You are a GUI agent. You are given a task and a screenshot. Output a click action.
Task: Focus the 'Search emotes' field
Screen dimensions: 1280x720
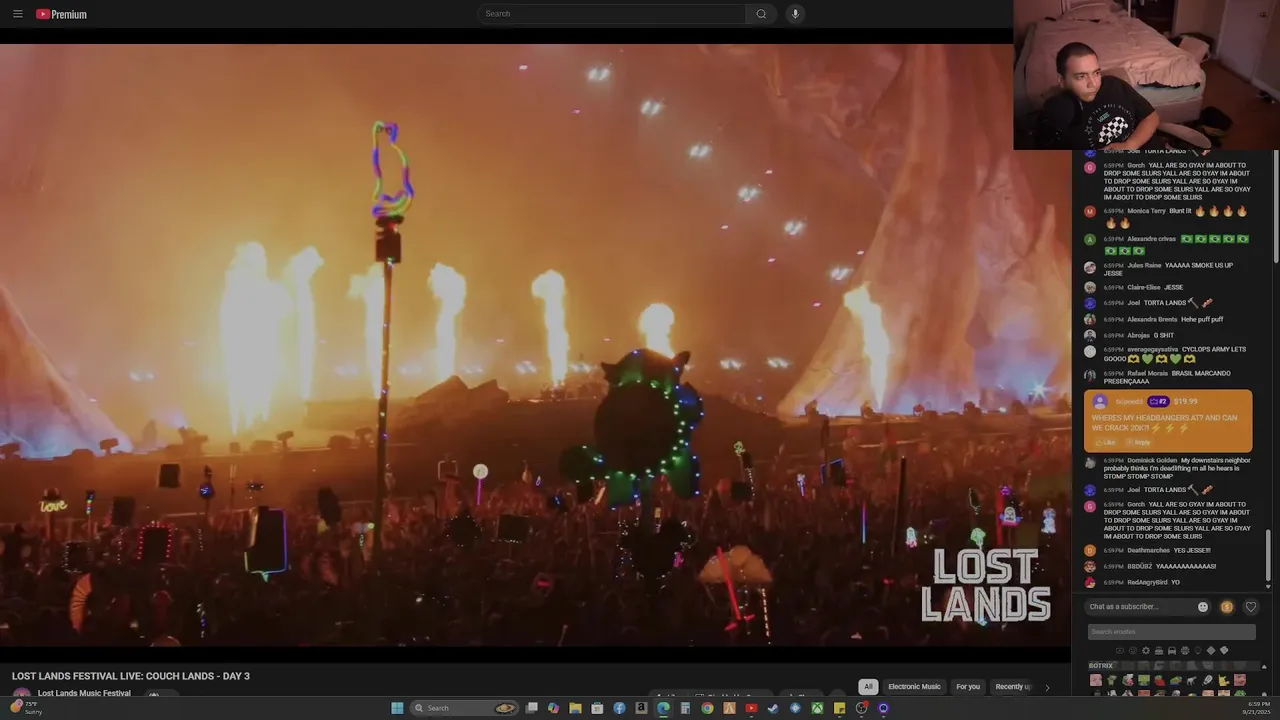[1172, 632]
